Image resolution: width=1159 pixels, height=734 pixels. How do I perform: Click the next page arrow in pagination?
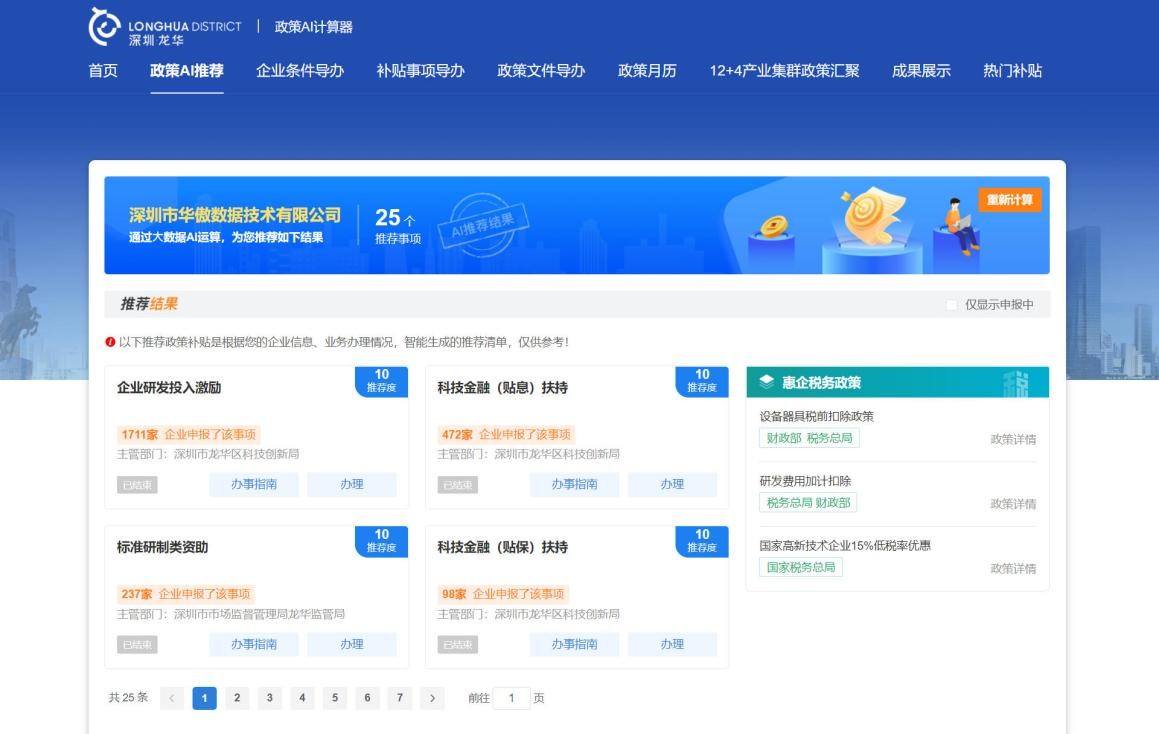point(432,698)
